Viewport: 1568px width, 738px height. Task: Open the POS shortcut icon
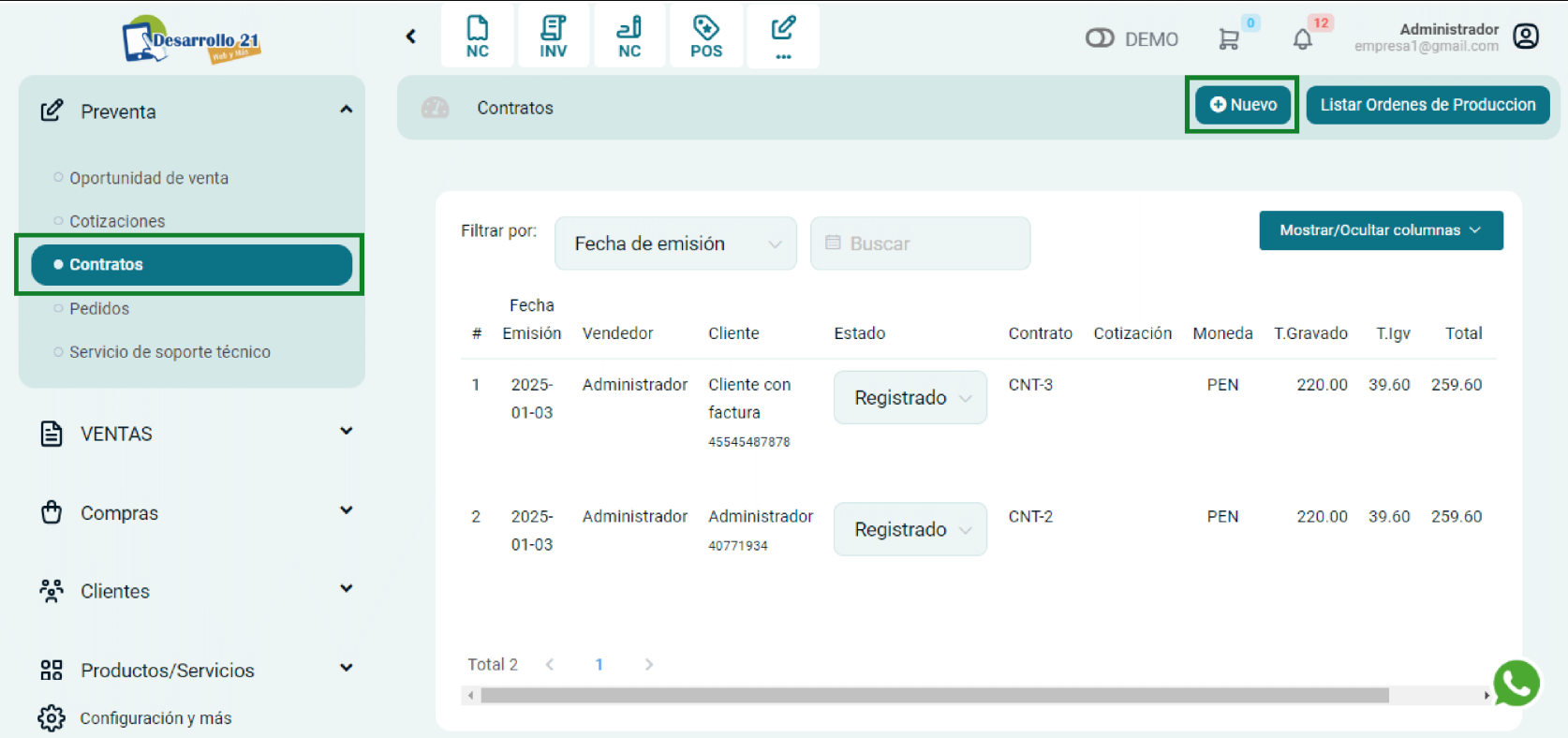tap(705, 37)
